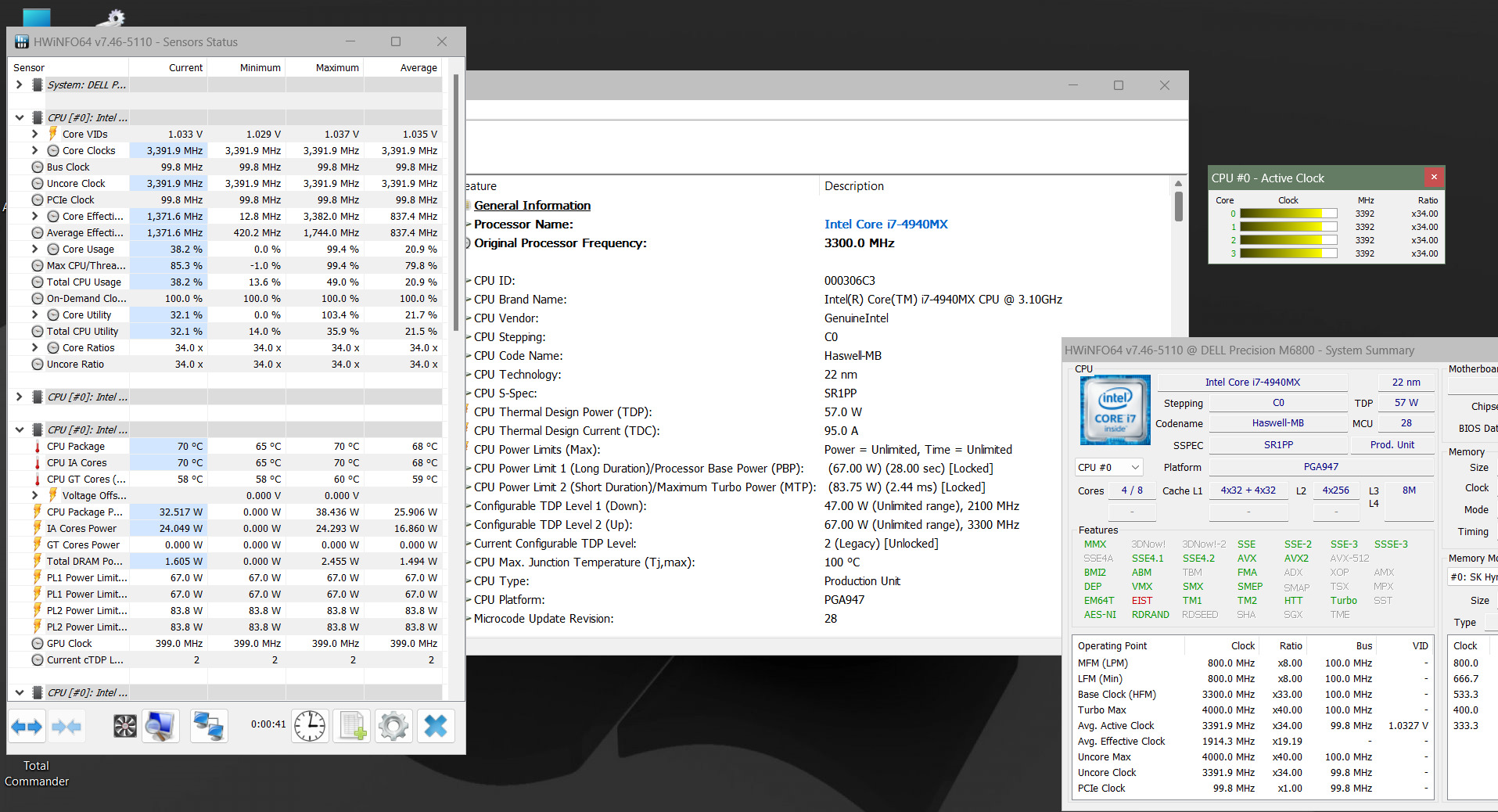This screenshot has height=812, width=1498.
Task: Click the icon beside Total CPU Usage
Action: tap(38, 282)
